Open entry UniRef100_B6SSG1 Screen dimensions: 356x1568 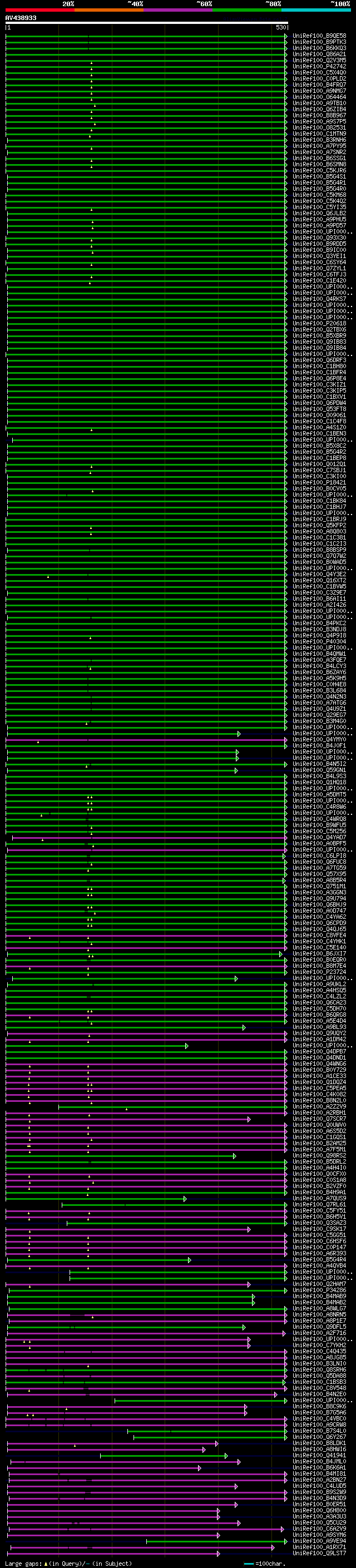tap(319, 159)
